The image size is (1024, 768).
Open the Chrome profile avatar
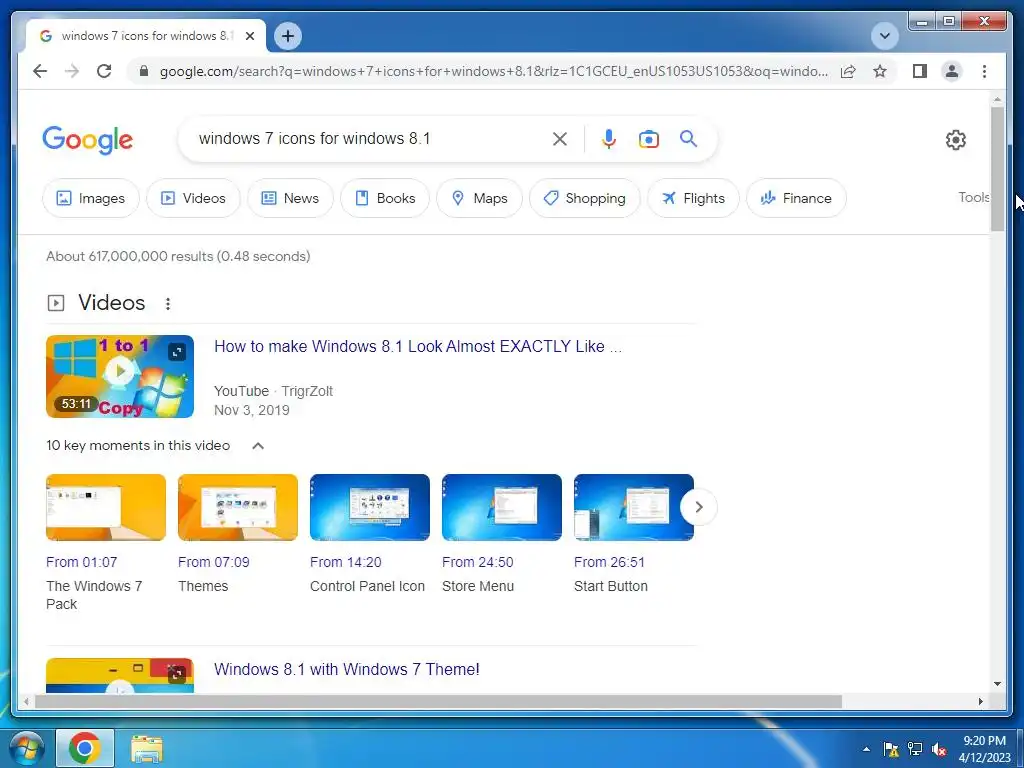tap(952, 71)
